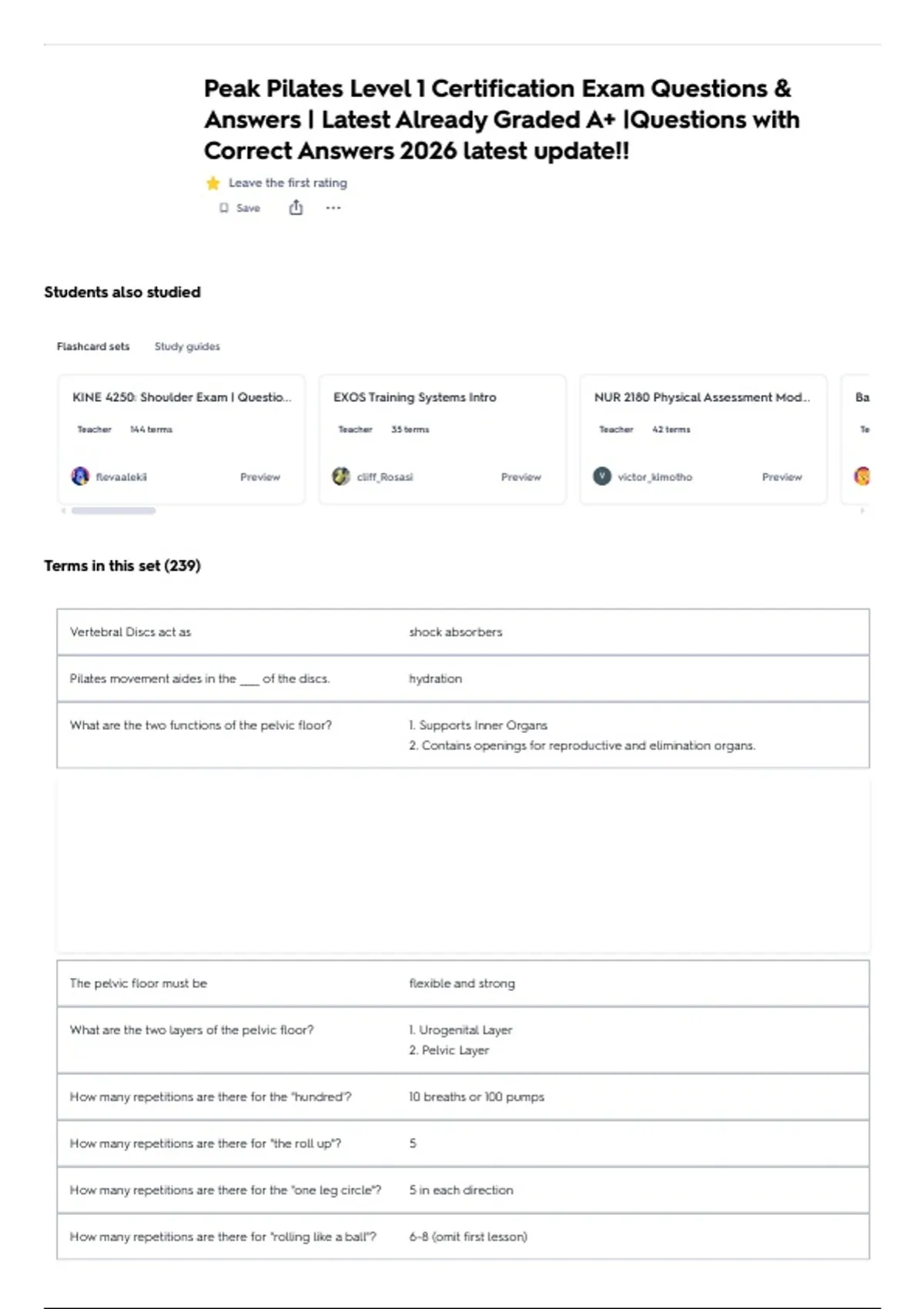The image size is (924, 1309).
Task: Select the Vertebral Discs act as term row
Action: pyautogui.click(x=463, y=632)
